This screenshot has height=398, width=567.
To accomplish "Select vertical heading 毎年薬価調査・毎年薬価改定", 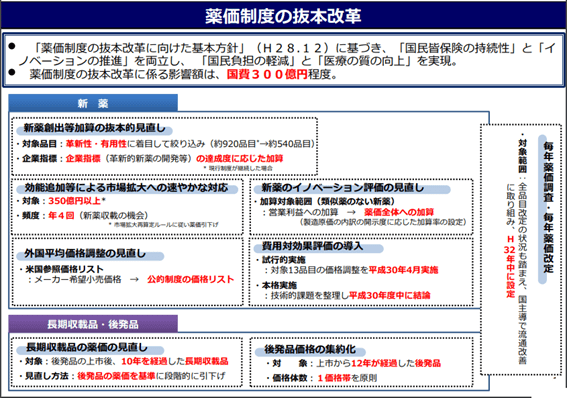I will point(548,207).
